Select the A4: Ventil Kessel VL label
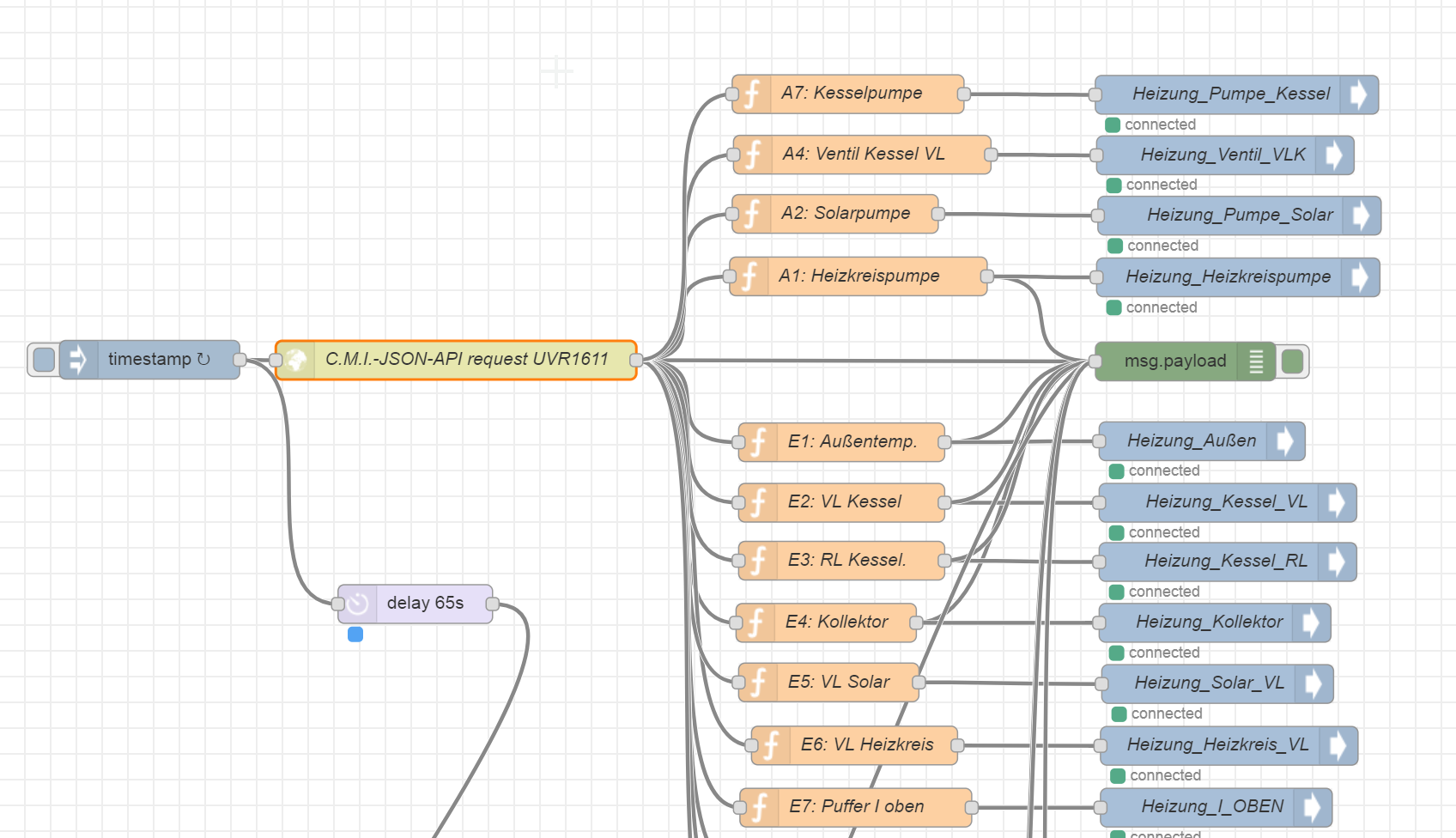Screen dimensions: 1456x838 [864, 154]
